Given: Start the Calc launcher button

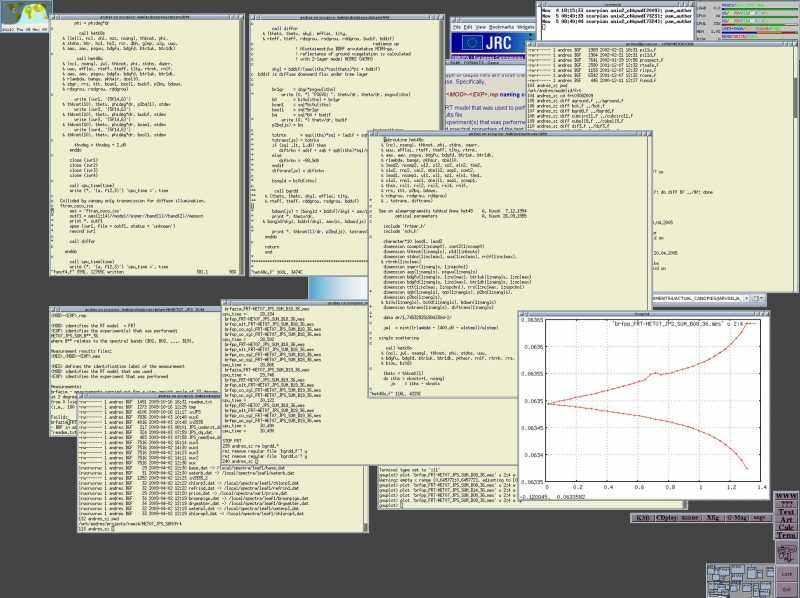Looking at the screenshot, I should (786, 527).
